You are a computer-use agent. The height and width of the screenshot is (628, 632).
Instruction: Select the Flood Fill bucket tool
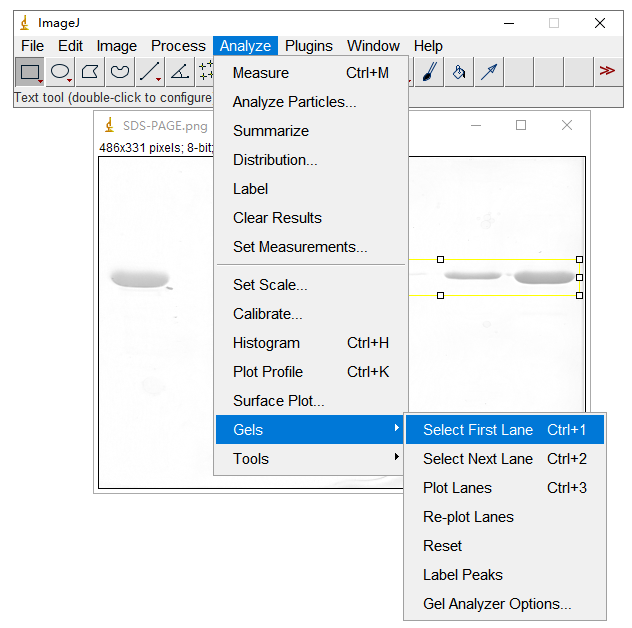point(459,71)
